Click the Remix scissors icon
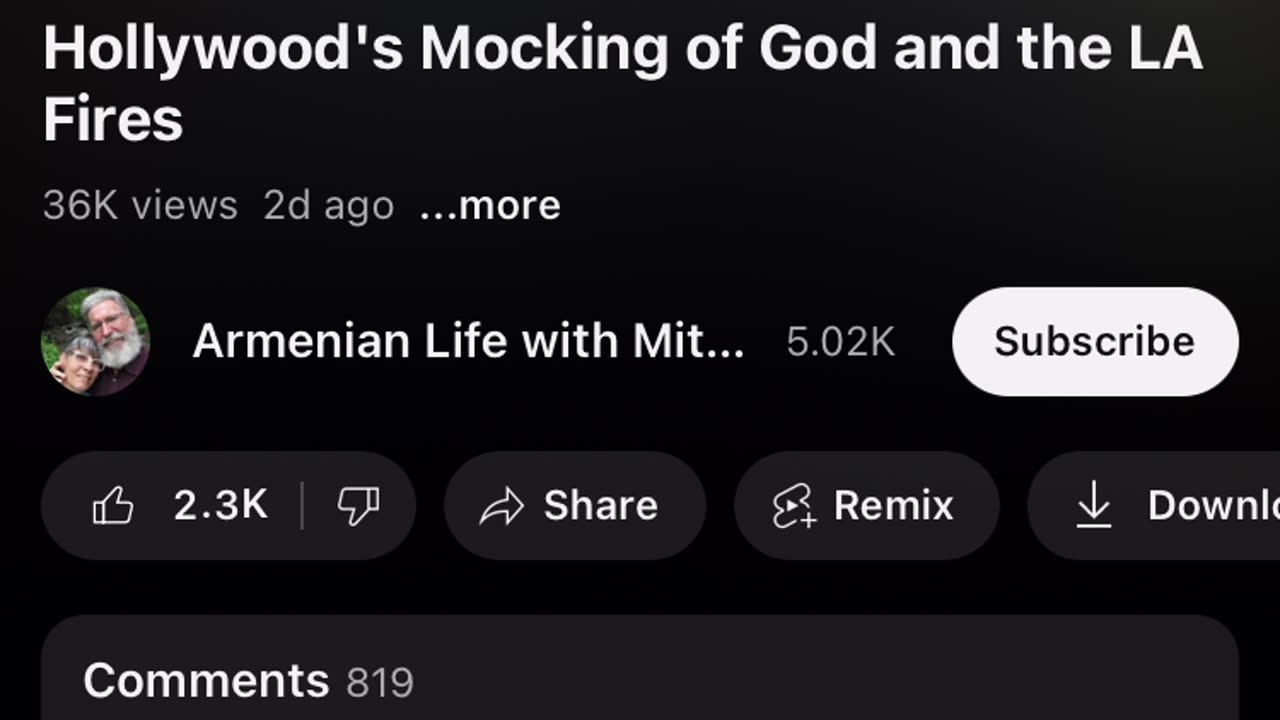The height and width of the screenshot is (720, 1280). pos(794,506)
